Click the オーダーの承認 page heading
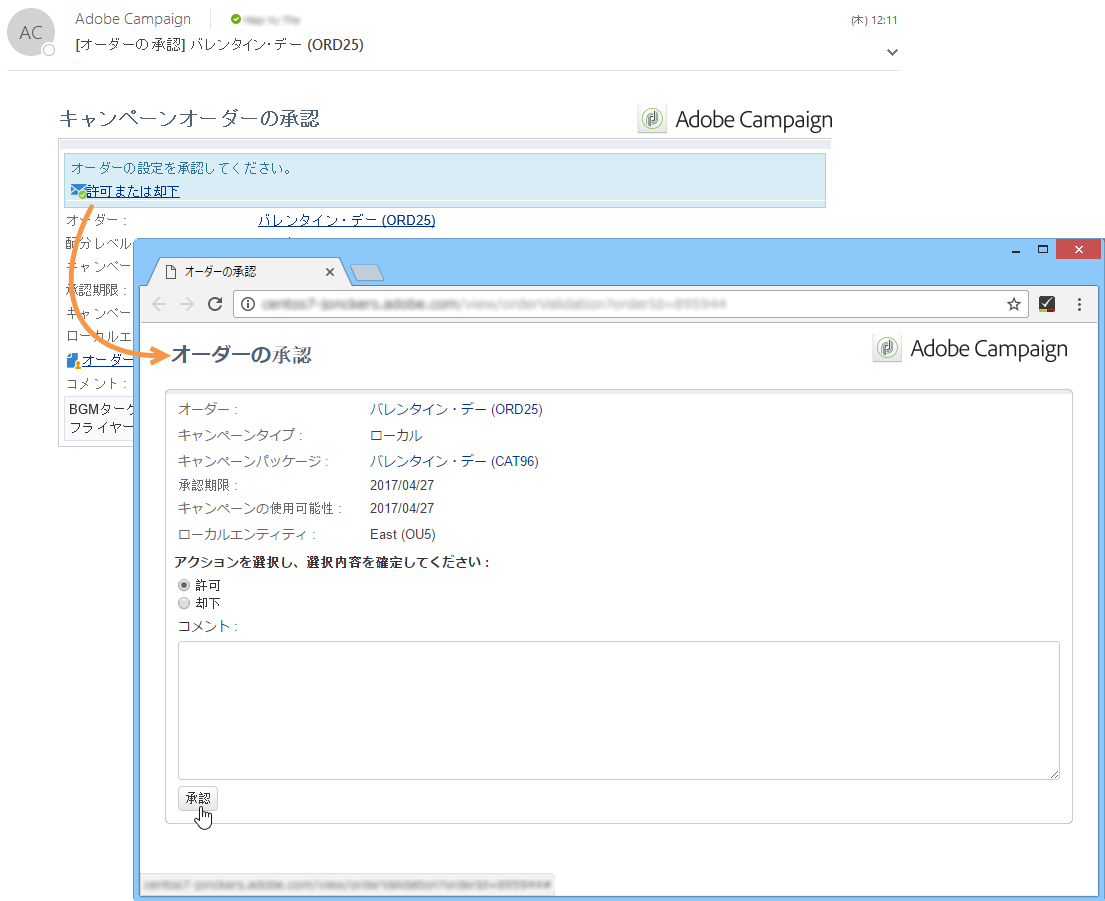The height and width of the screenshot is (901, 1105). pyautogui.click(x=242, y=354)
